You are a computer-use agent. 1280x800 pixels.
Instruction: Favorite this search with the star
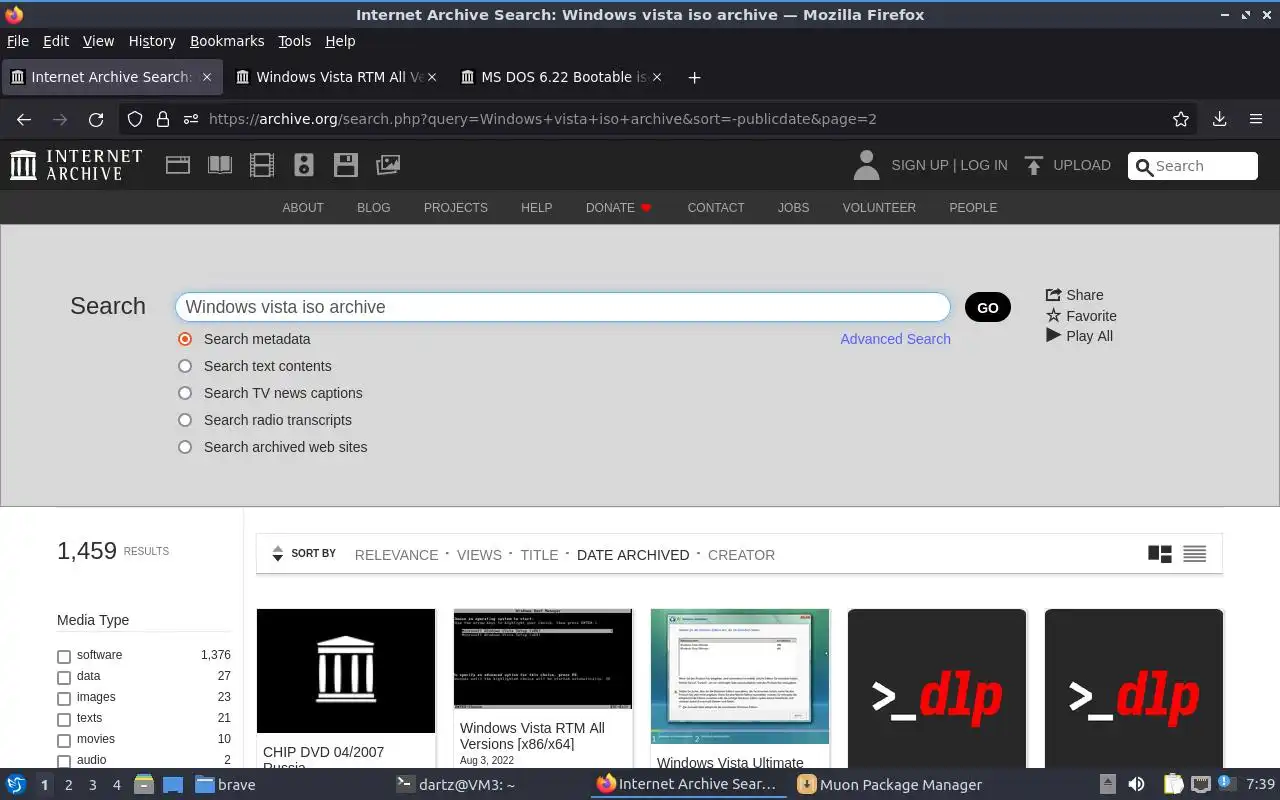[1081, 316]
